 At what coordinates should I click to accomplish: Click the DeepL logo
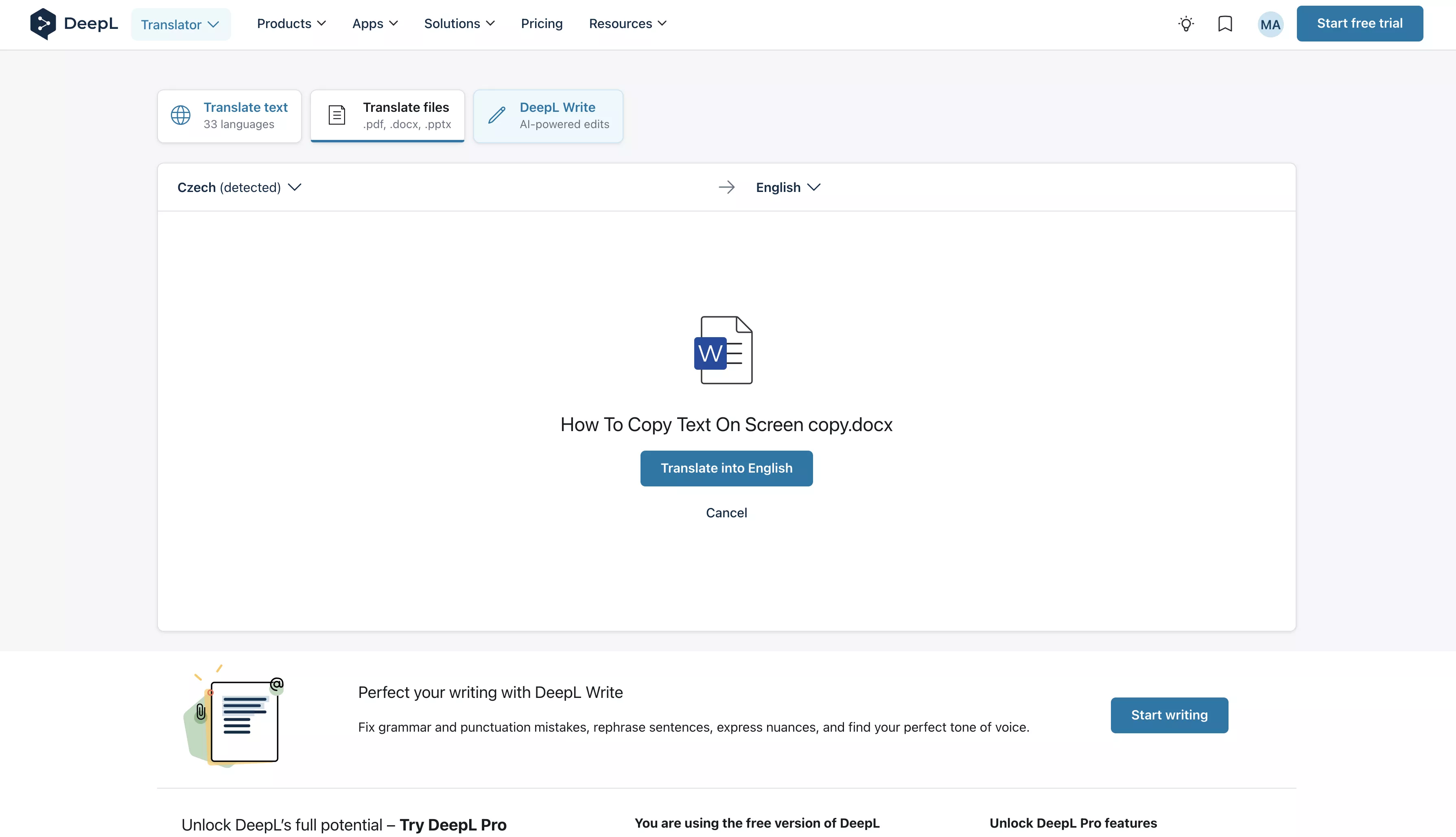(x=74, y=24)
